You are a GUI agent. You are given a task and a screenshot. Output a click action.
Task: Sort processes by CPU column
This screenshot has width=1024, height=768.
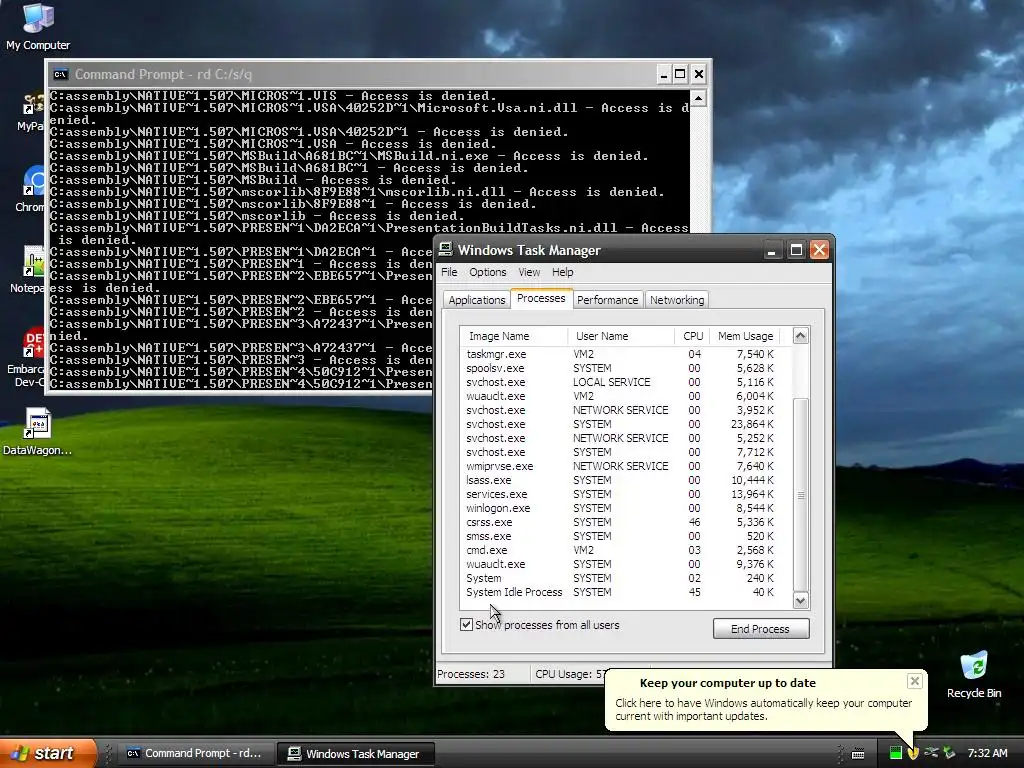(692, 336)
